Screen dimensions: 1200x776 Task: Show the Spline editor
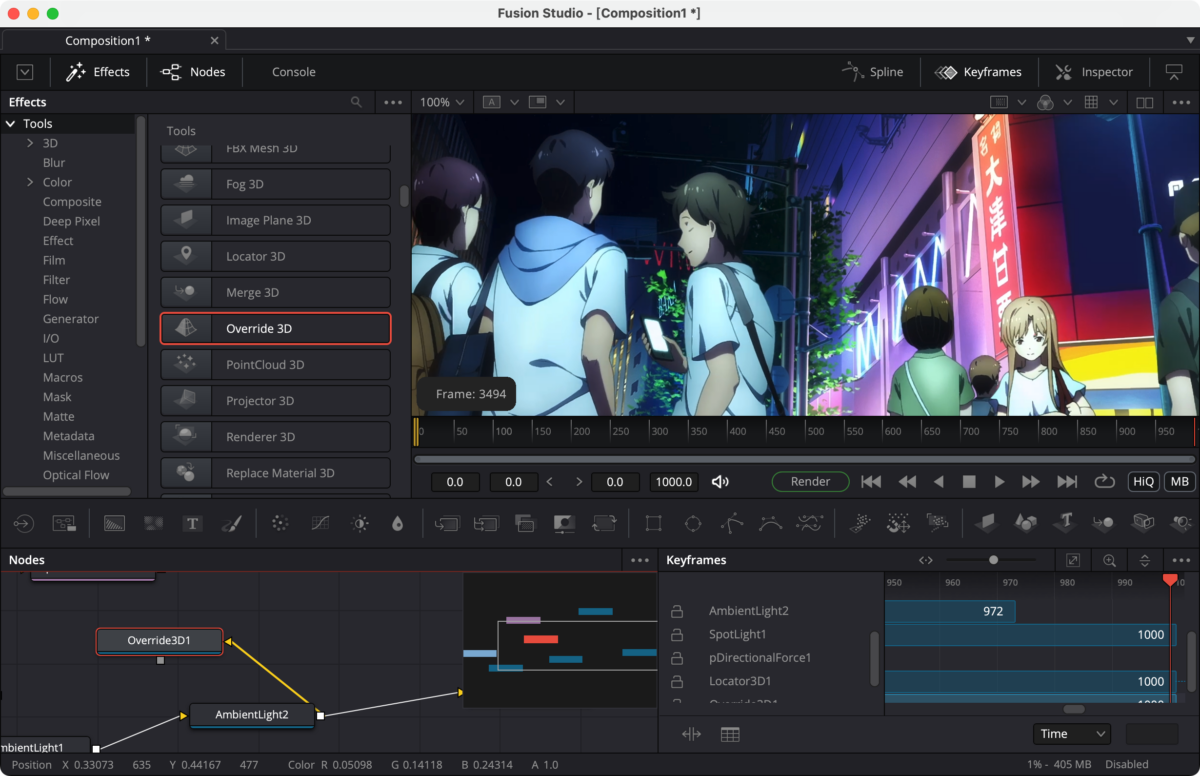[872, 72]
